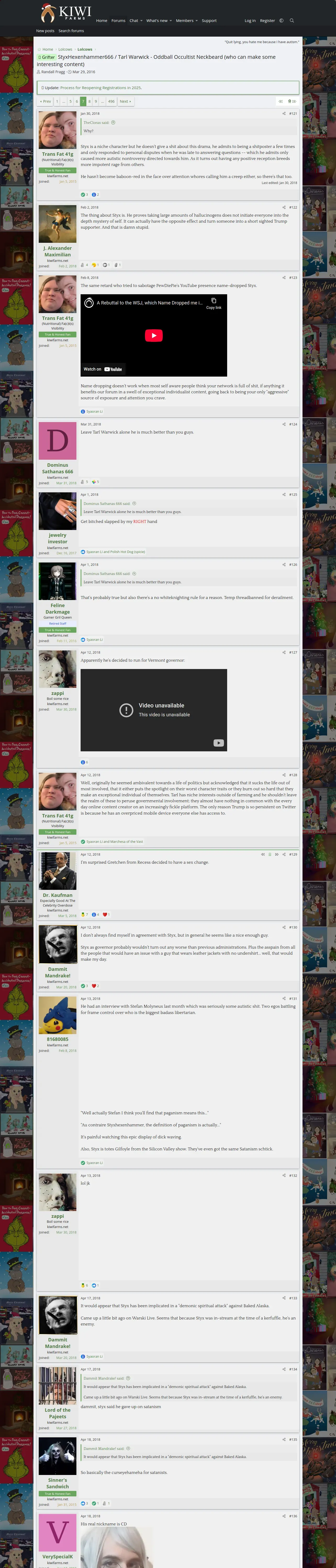Open Process for Reopening Registrations in 2025
Screen dimensions: 336x1568
click(x=101, y=88)
